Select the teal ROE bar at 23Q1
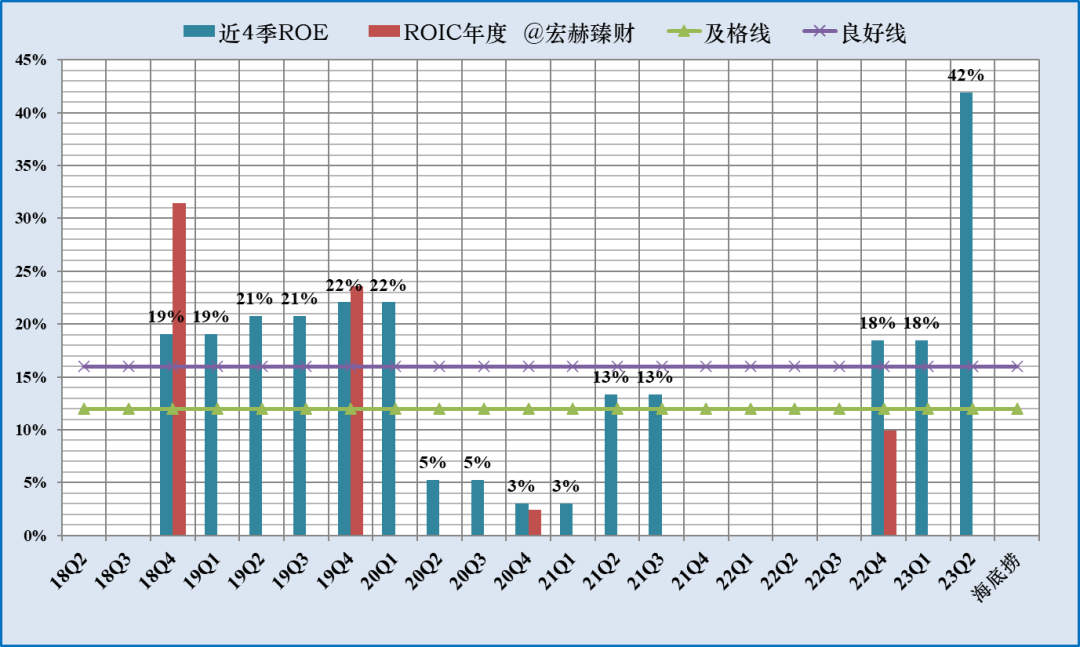 922,438
